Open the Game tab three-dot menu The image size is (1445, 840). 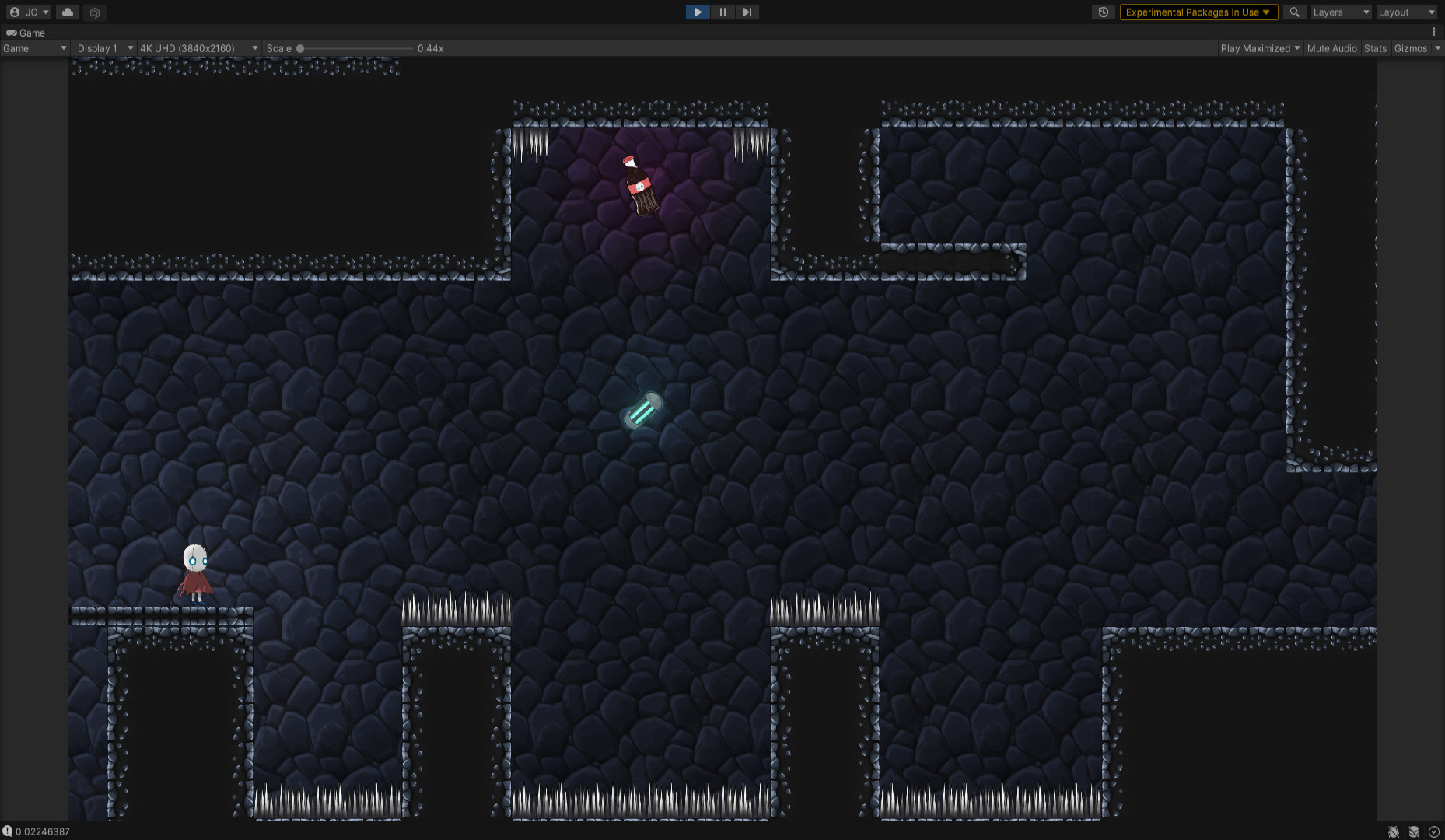coord(1434,33)
